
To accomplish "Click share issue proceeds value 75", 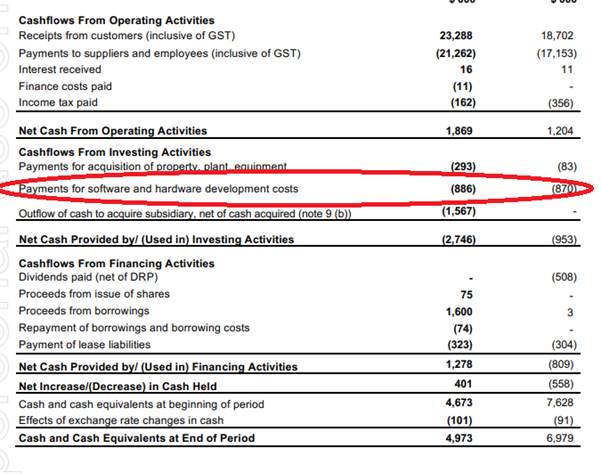I will point(466,294).
